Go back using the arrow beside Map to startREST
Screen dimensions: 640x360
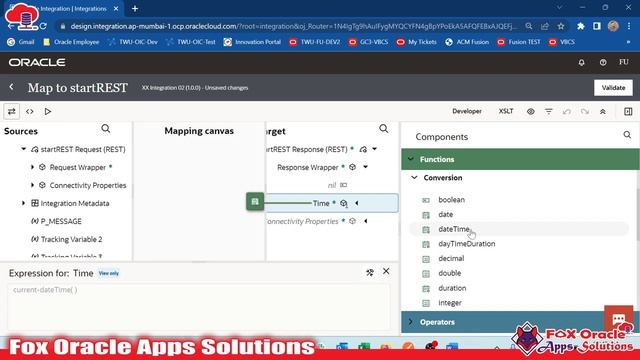[11, 87]
